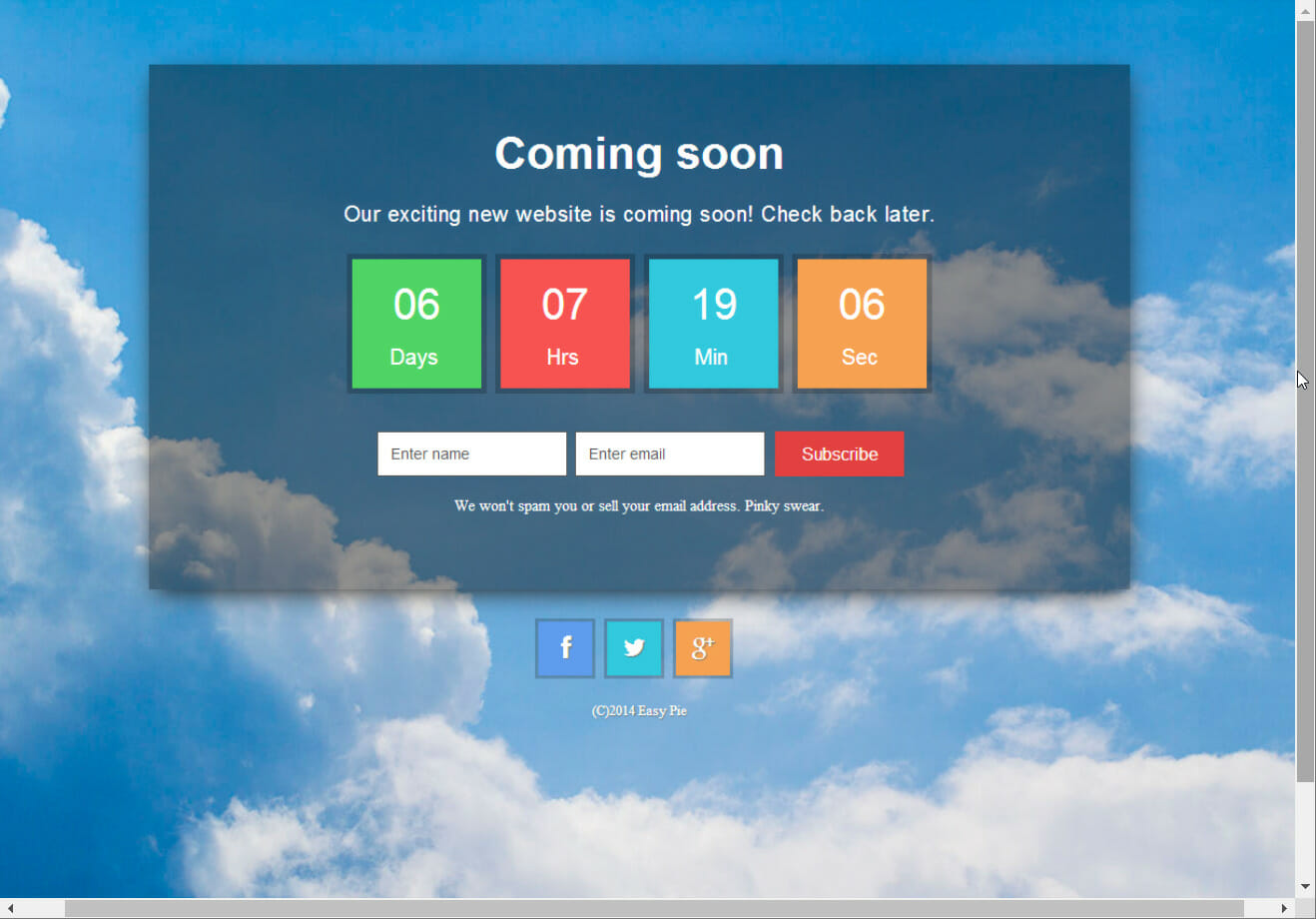1316x919 pixels.
Task: Click the vertical scrollbar thumb
Action: point(1305,400)
